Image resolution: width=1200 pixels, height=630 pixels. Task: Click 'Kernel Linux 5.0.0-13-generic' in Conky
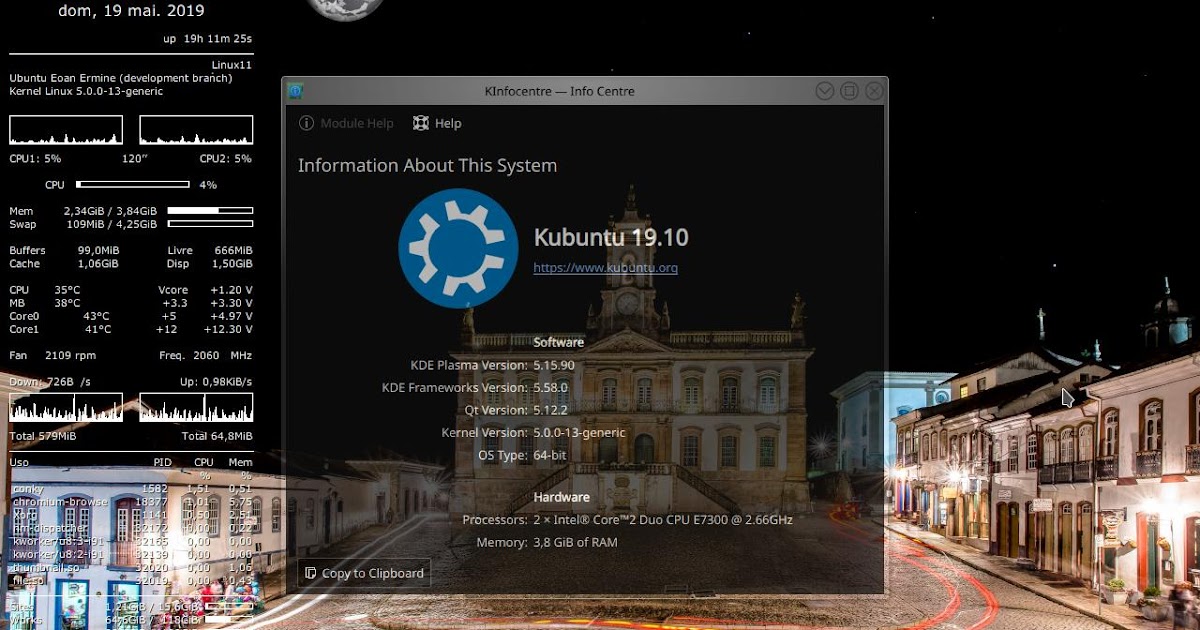pos(86,91)
